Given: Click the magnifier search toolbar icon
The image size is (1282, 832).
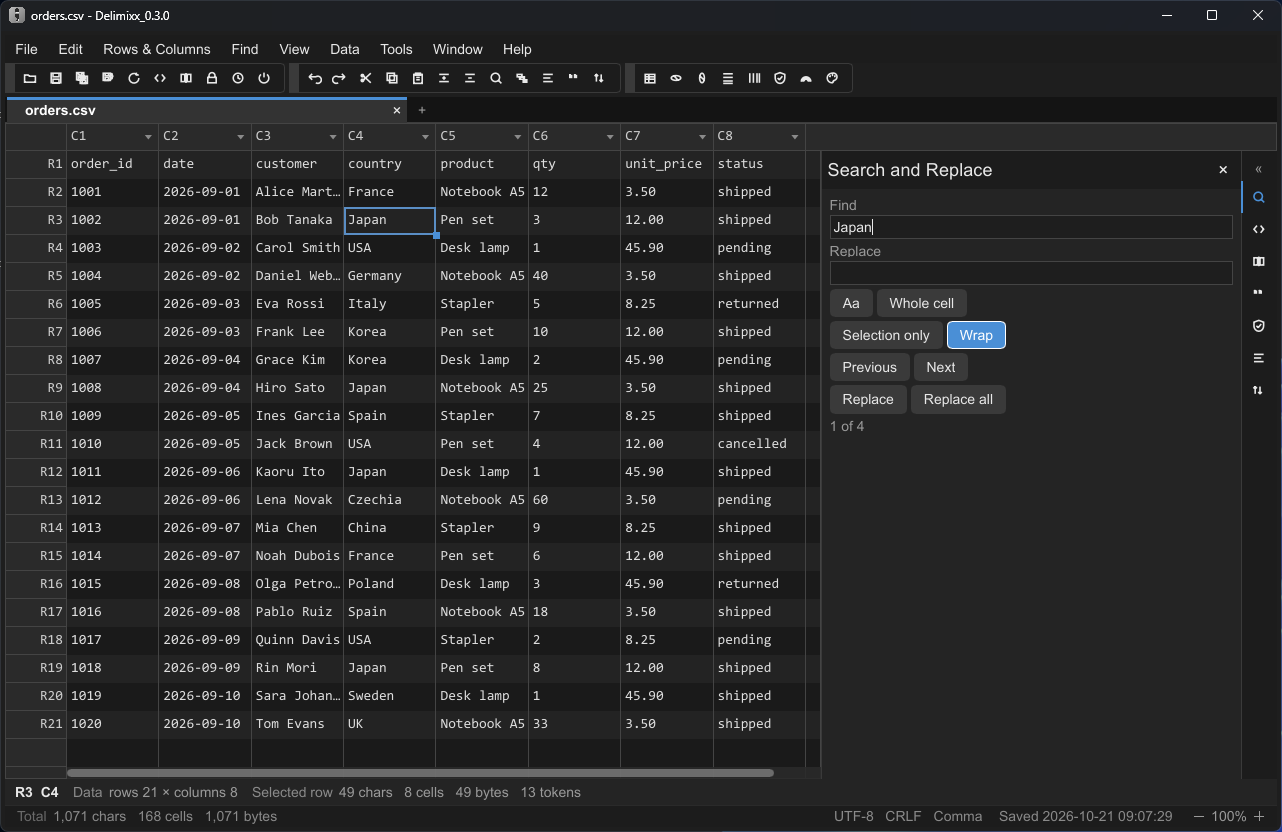Looking at the screenshot, I should tap(495, 78).
